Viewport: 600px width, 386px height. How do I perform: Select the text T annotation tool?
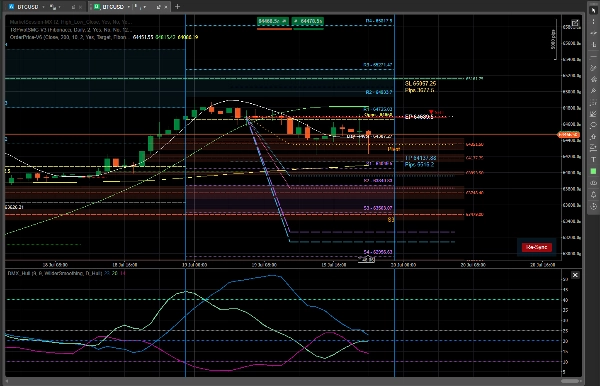[x=593, y=160]
